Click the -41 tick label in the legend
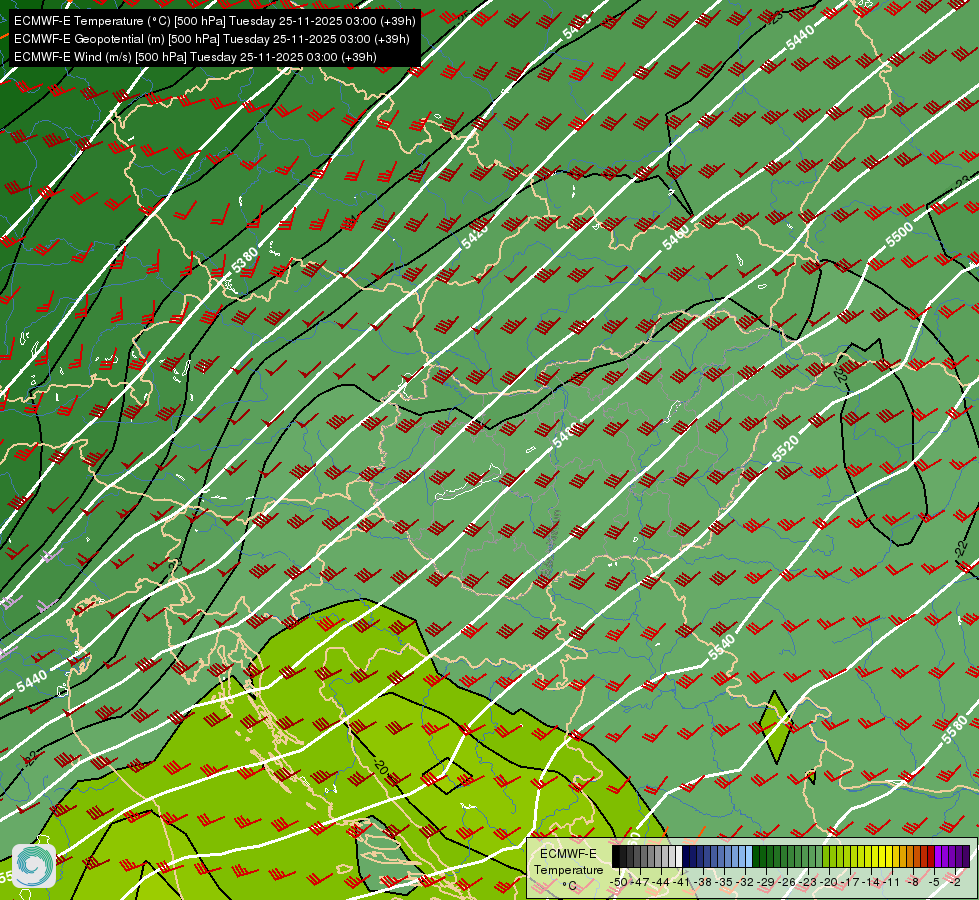The image size is (979, 900). [x=681, y=882]
